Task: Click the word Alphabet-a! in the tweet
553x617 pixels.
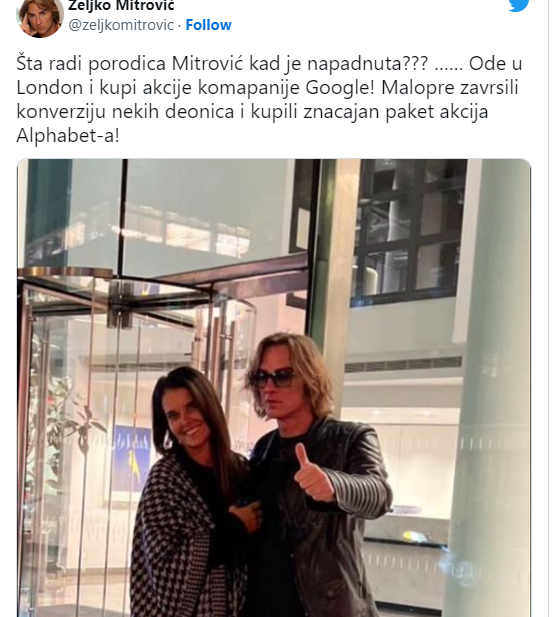Action: [68, 136]
